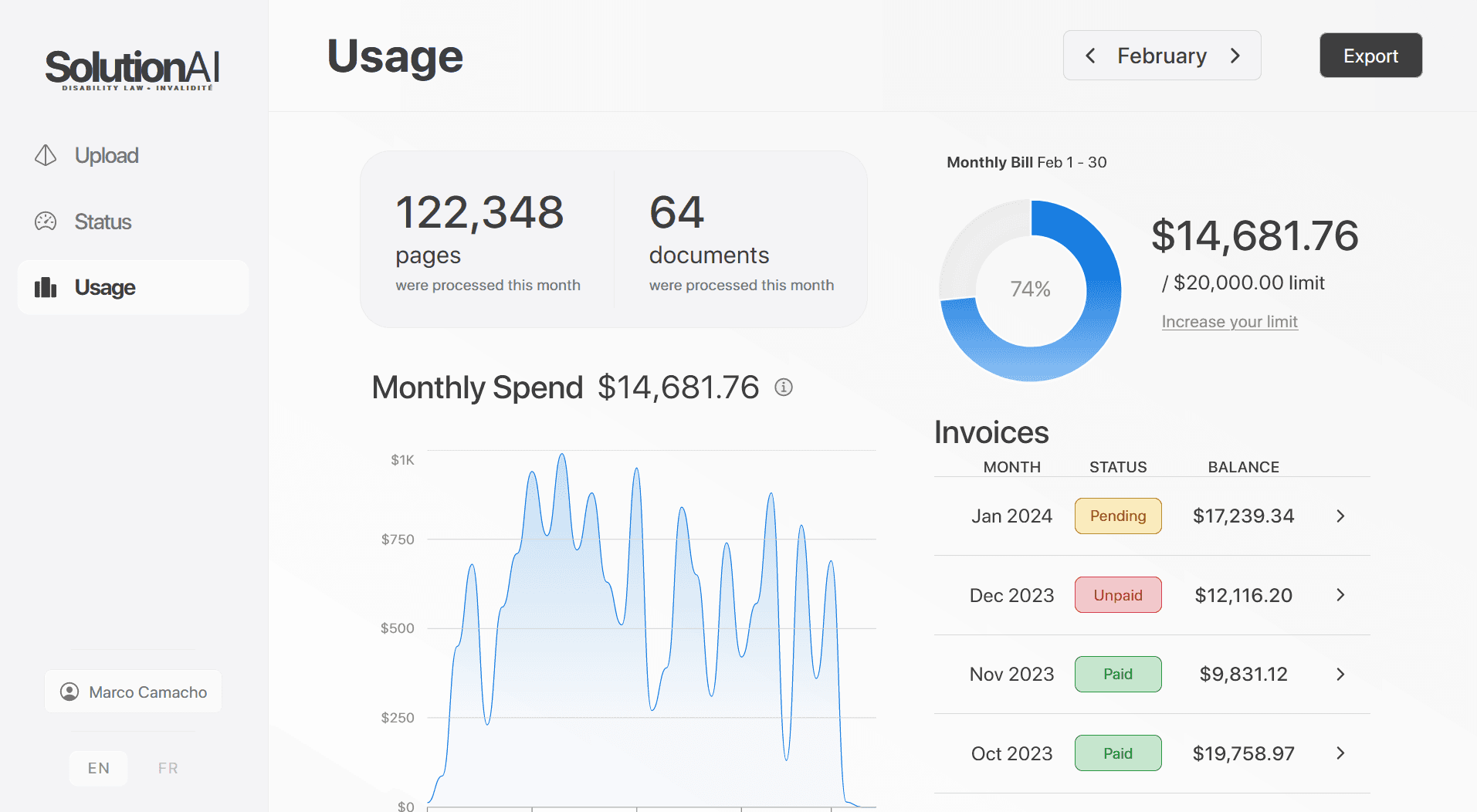Expand the Oct 2023 invoice chevron

[1340, 753]
